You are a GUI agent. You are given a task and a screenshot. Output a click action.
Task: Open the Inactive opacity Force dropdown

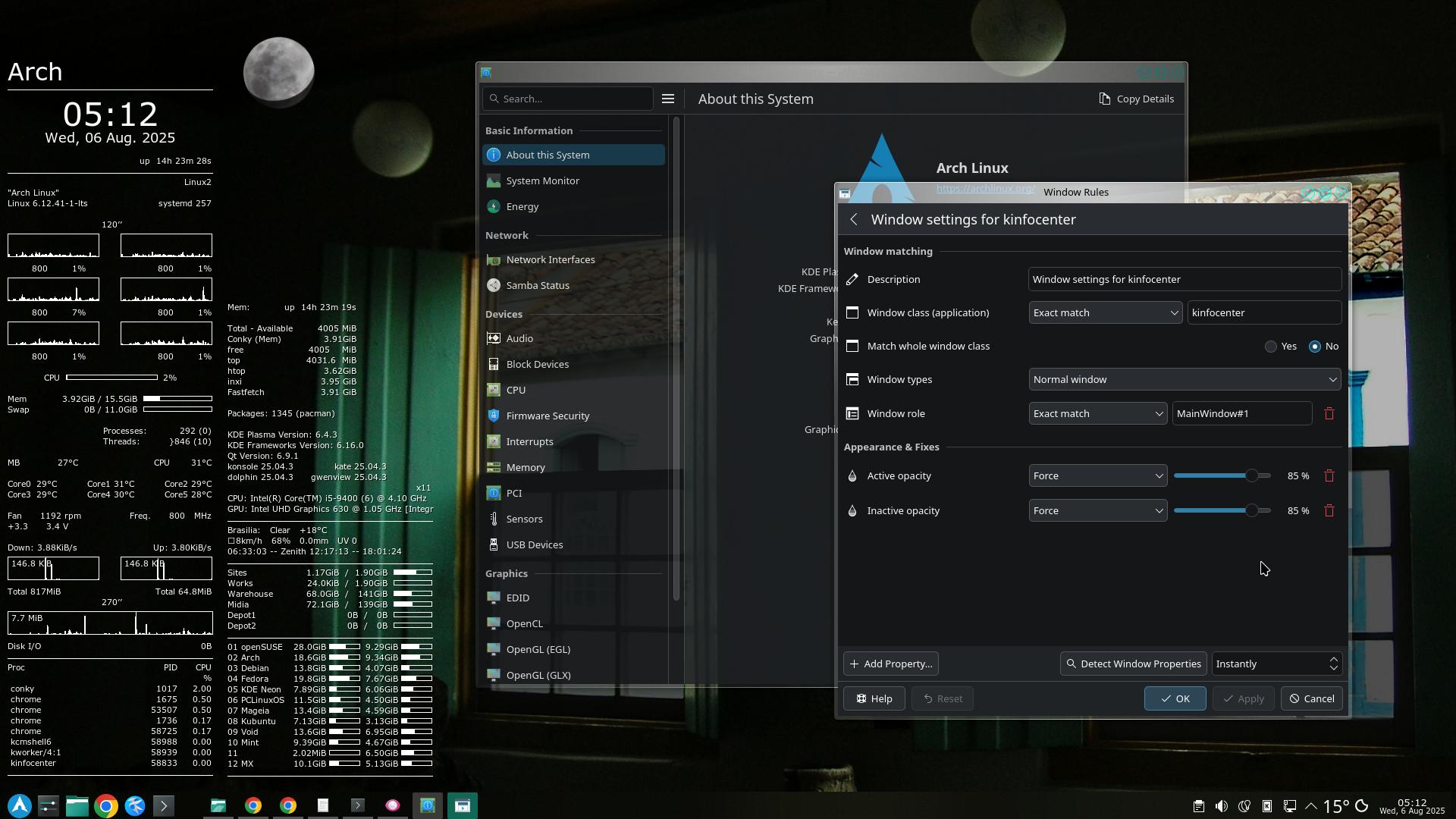(1097, 511)
